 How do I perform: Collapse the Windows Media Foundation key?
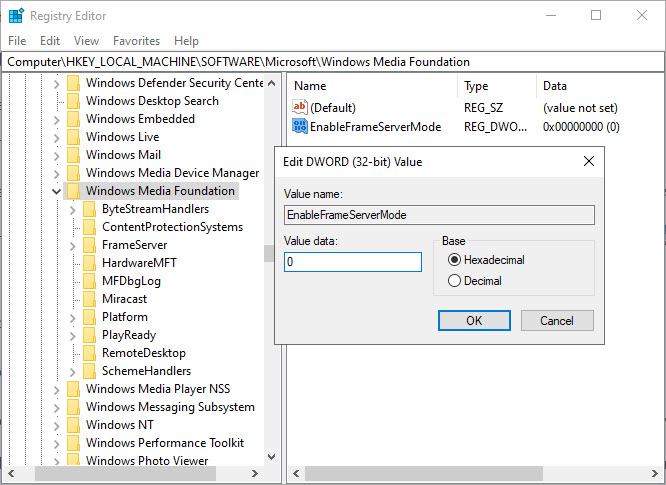point(56,192)
